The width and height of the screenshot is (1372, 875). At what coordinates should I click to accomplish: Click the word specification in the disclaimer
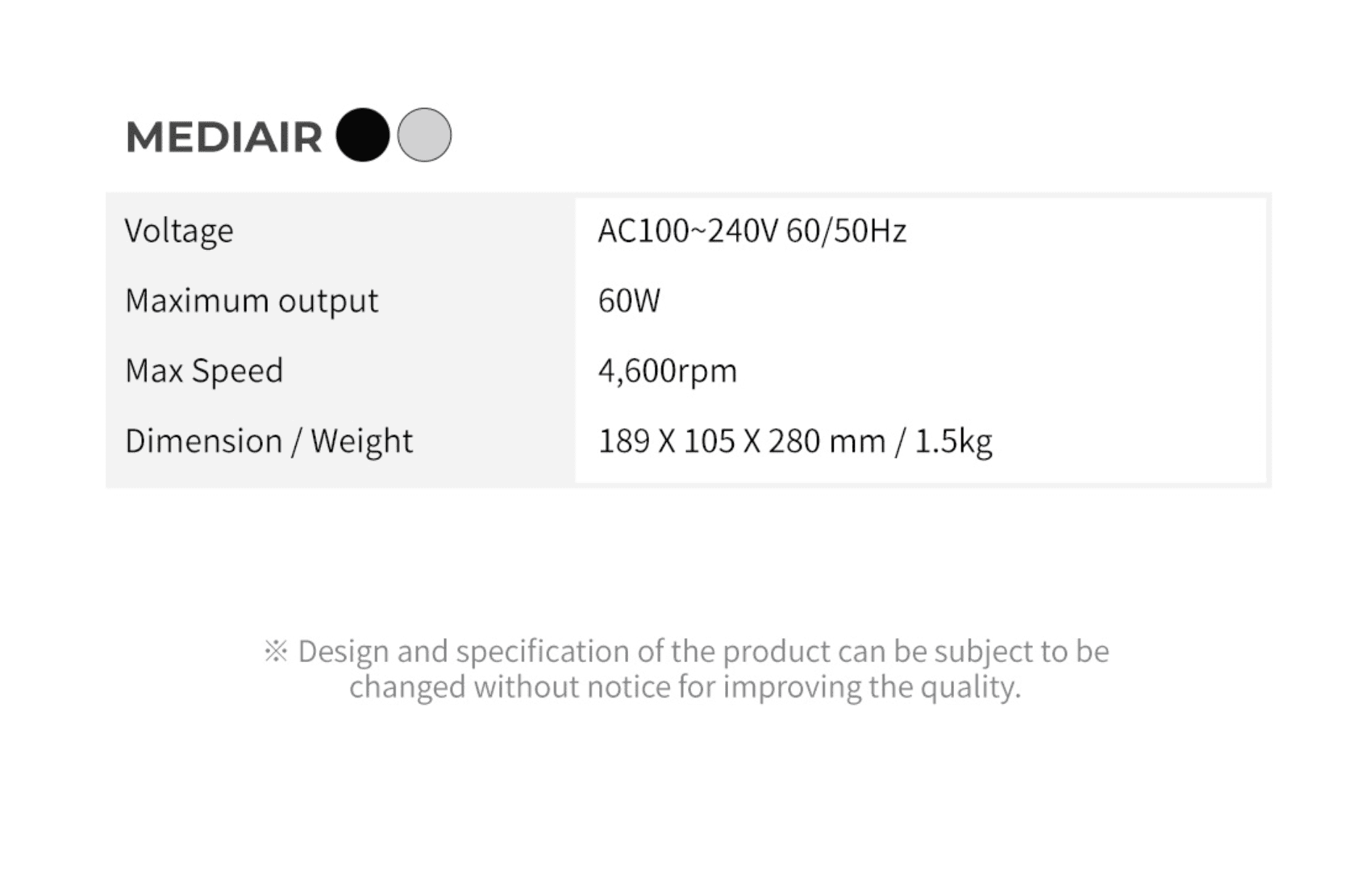(x=543, y=651)
